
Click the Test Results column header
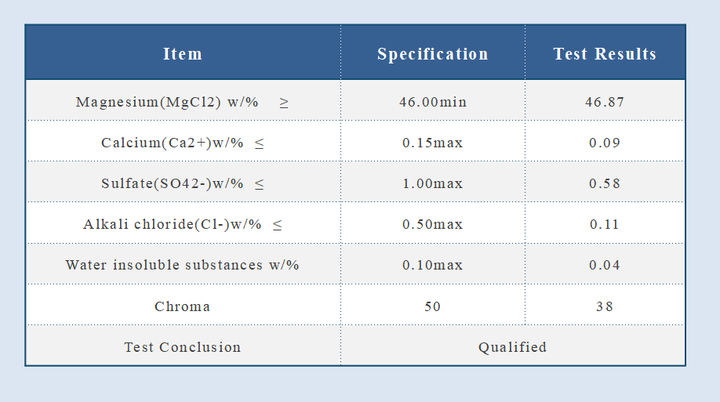coord(605,54)
